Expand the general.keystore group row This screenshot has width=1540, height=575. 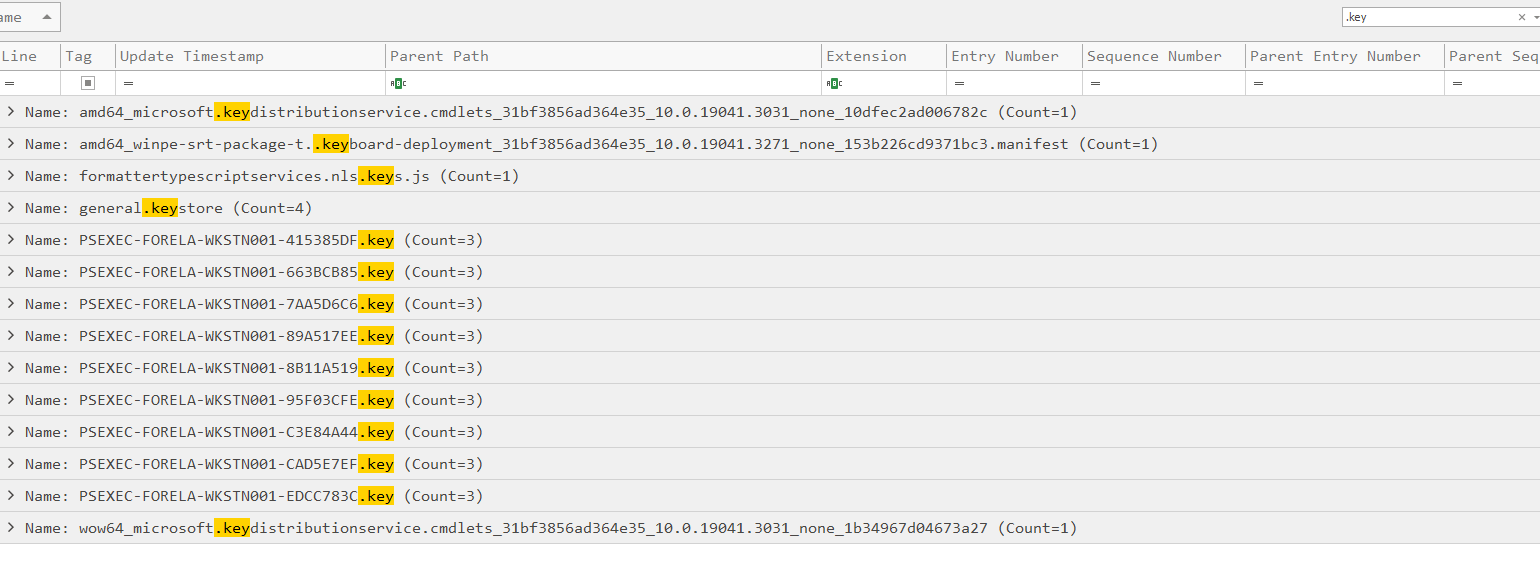11,208
